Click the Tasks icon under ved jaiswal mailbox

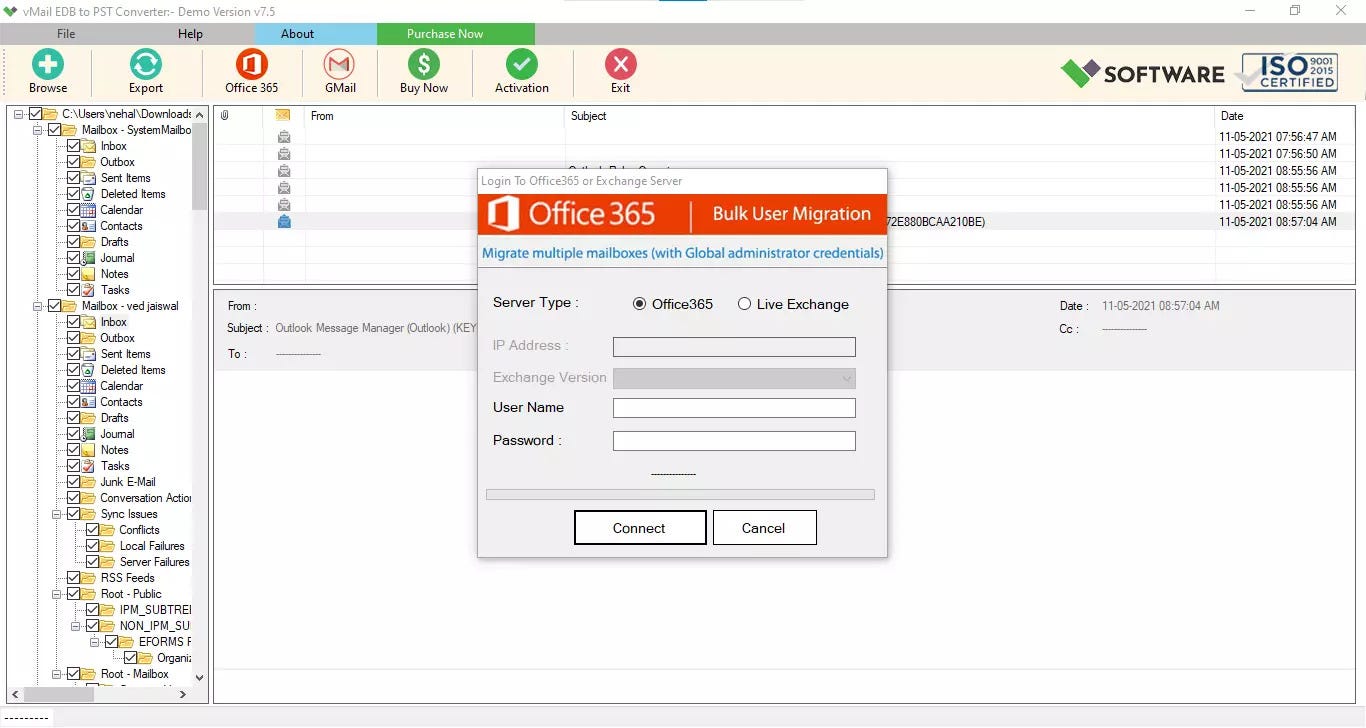89,466
